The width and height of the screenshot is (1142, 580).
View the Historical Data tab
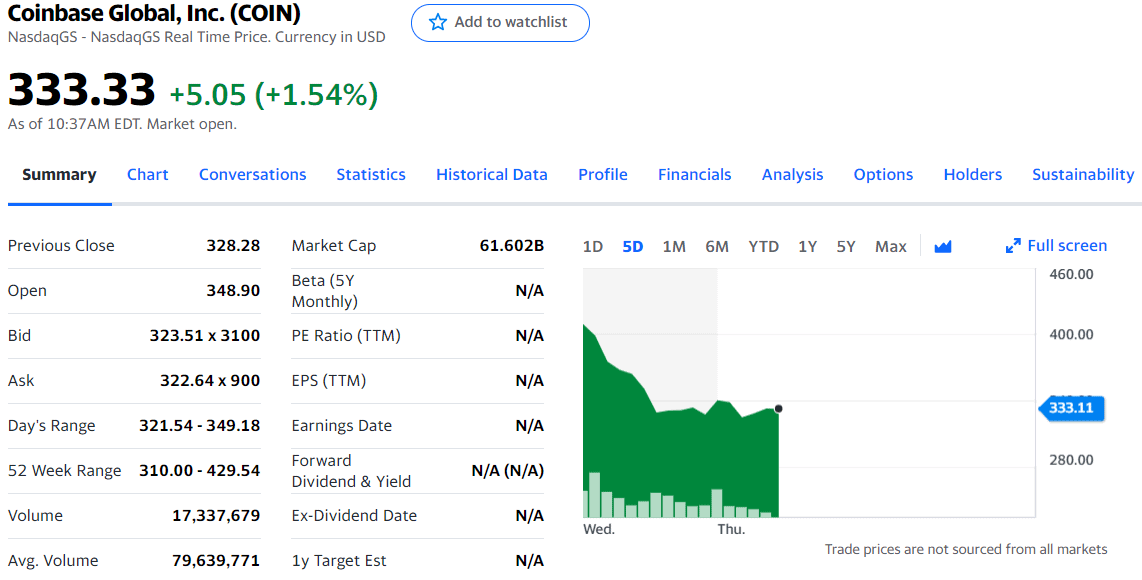click(492, 175)
